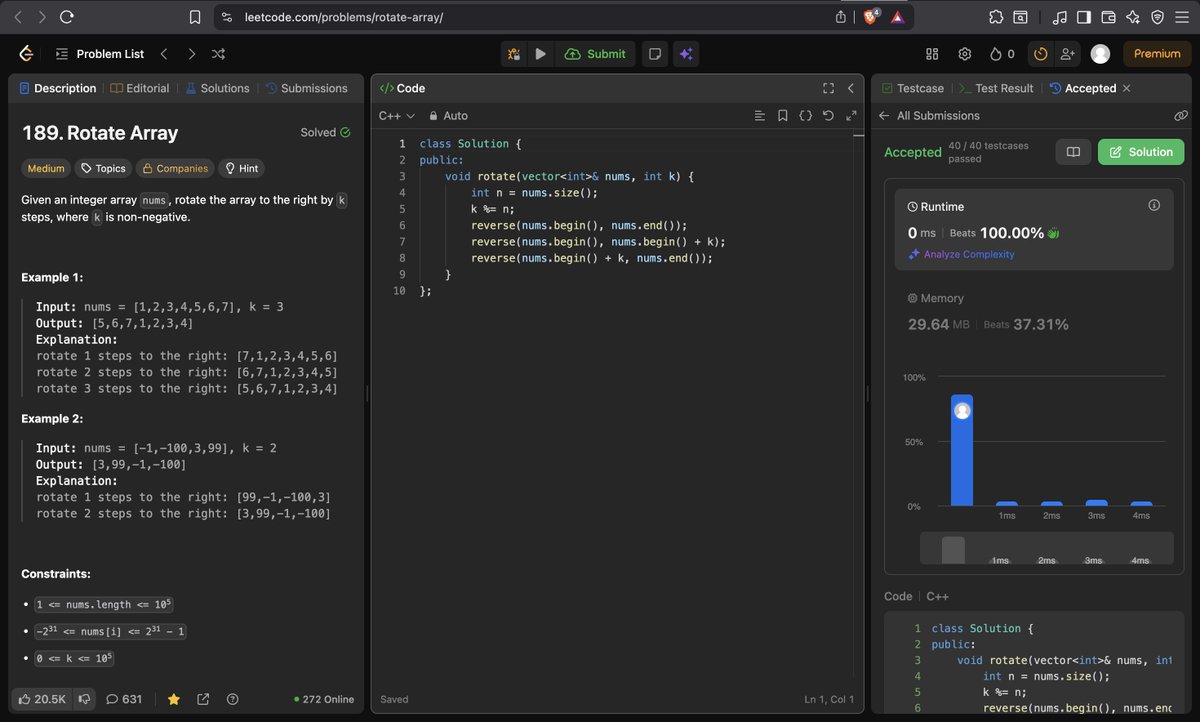Open the AI sparkles assistant icon
The image size is (1200, 722).
tap(686, 54)
